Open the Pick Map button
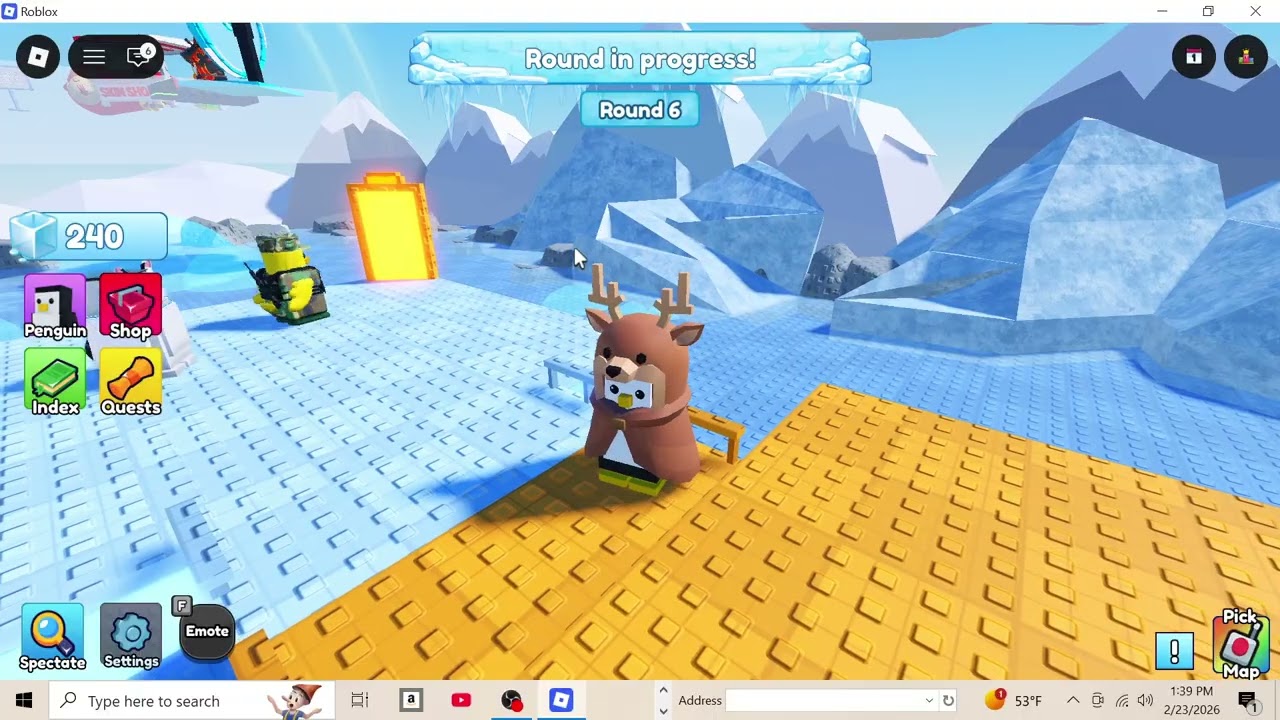This screenshot has width=1280, height=720. click(x=1241, y=645)
